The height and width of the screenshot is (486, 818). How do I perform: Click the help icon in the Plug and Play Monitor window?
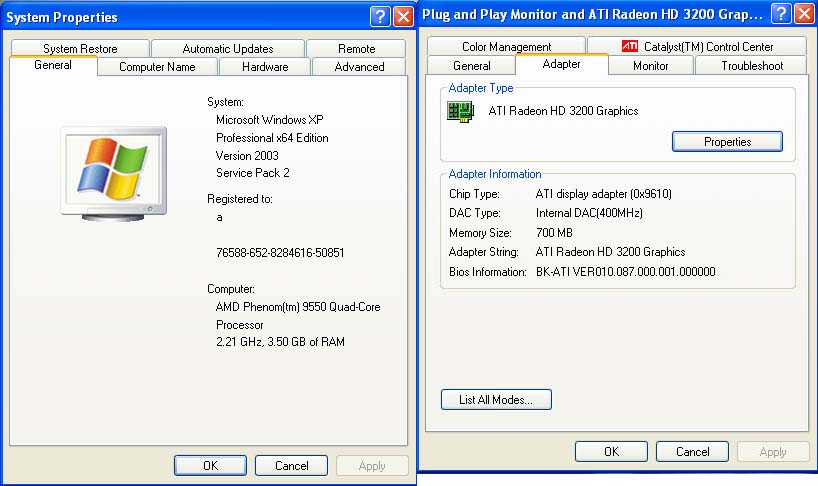781,14
